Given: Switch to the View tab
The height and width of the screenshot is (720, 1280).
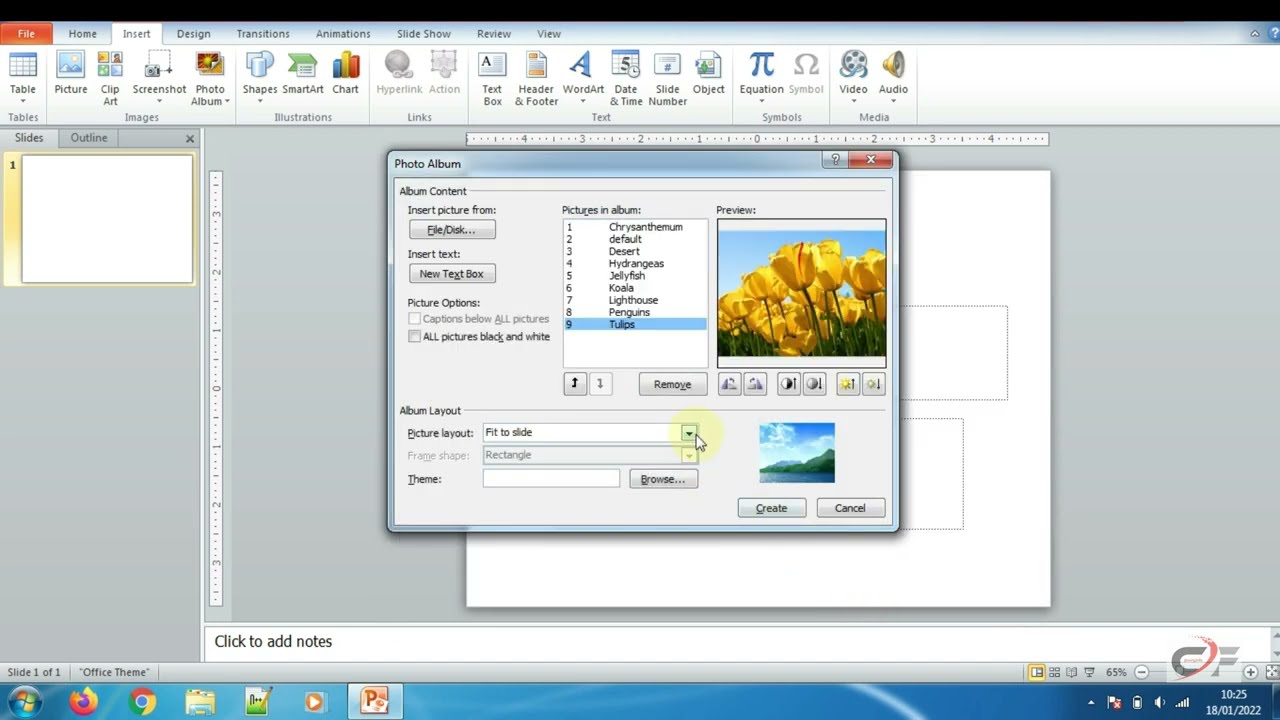Looking at the screenshot, I should 549,34.
